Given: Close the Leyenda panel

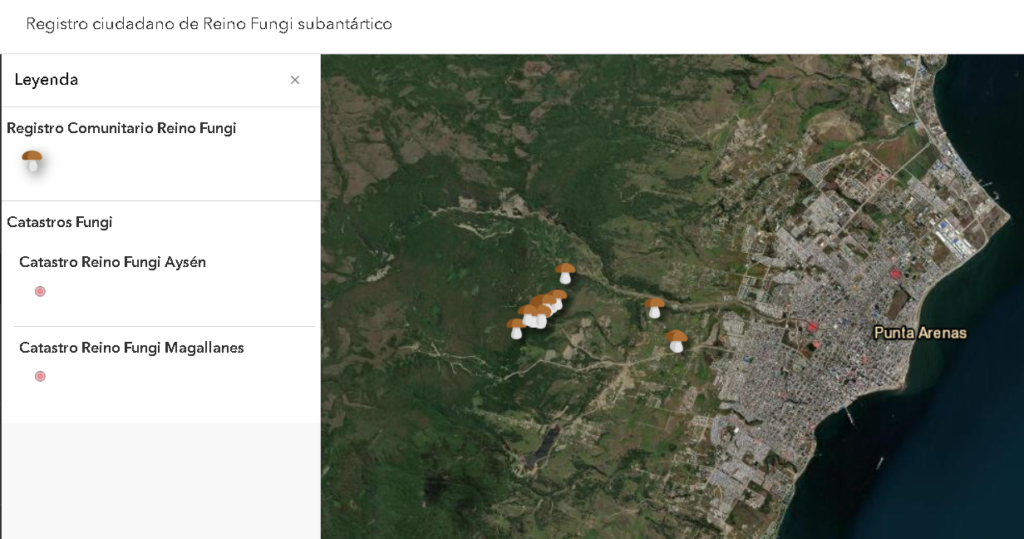Looking at the screenshot, I should coord(295,80).
